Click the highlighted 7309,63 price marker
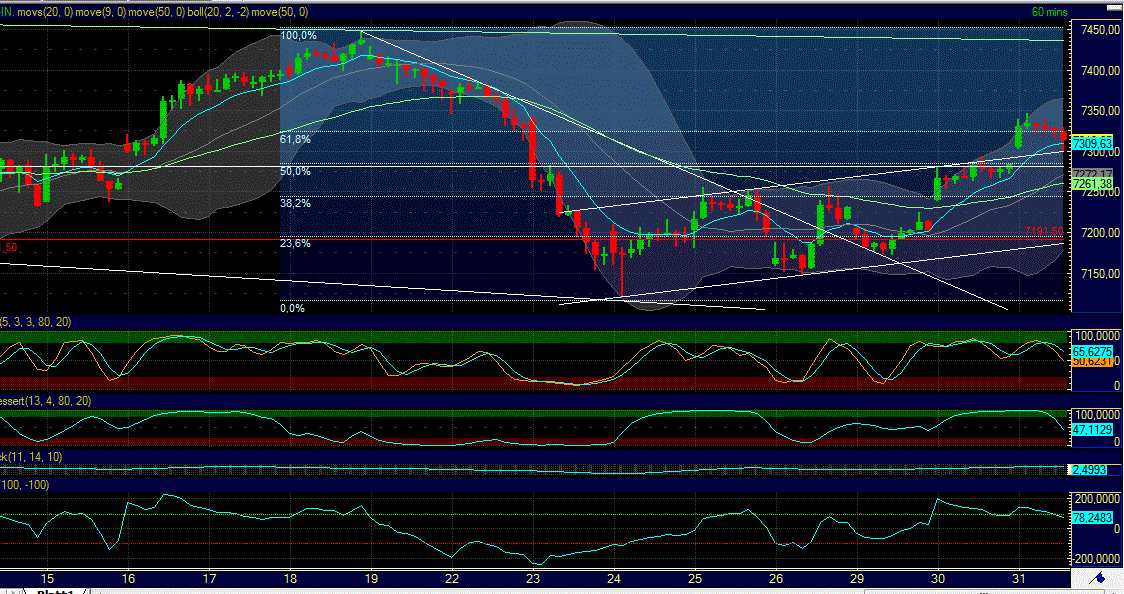This screenshot has height=594, width=1124. 1092,142
